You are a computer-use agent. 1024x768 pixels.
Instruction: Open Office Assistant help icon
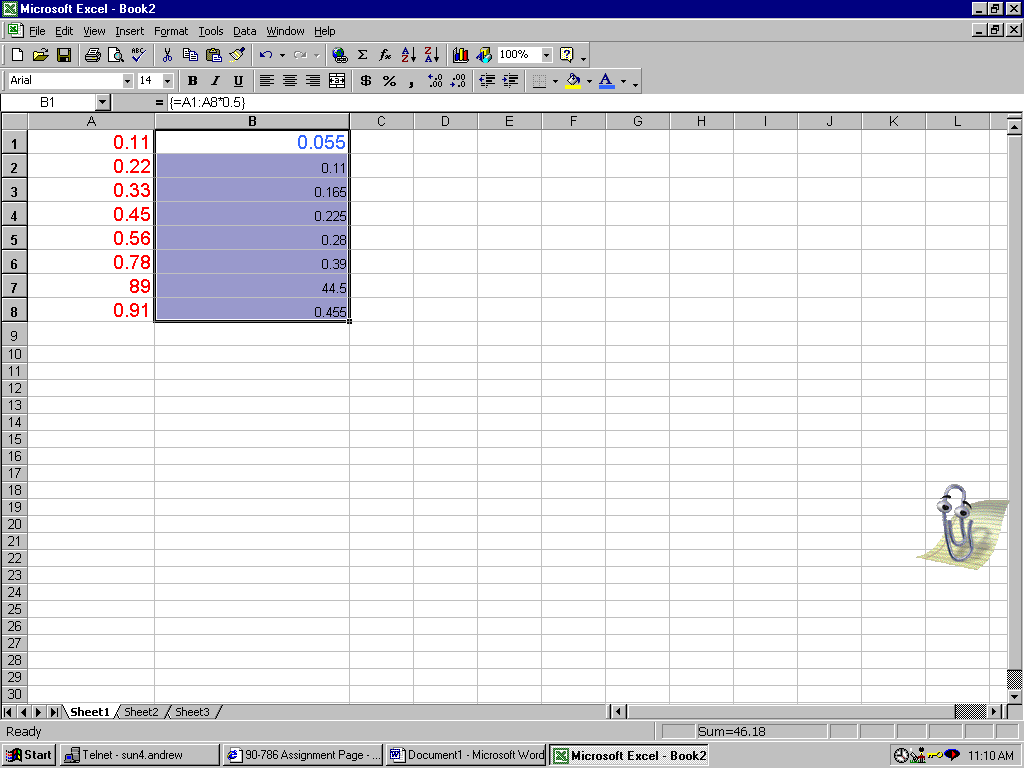pyautogui.click(x=567, y=55)
